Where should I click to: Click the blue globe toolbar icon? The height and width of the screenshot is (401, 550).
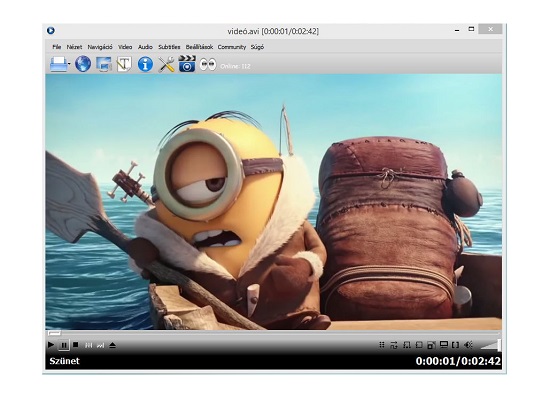point(83,64)
